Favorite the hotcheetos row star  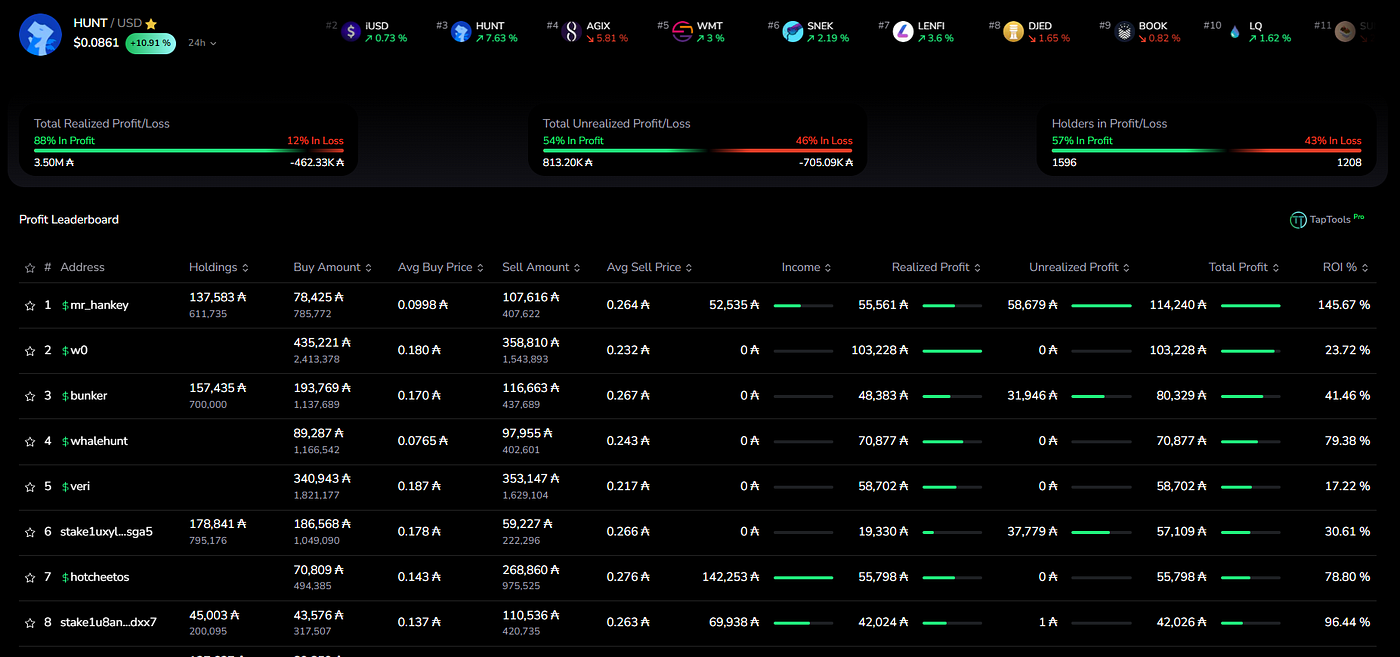30,577
